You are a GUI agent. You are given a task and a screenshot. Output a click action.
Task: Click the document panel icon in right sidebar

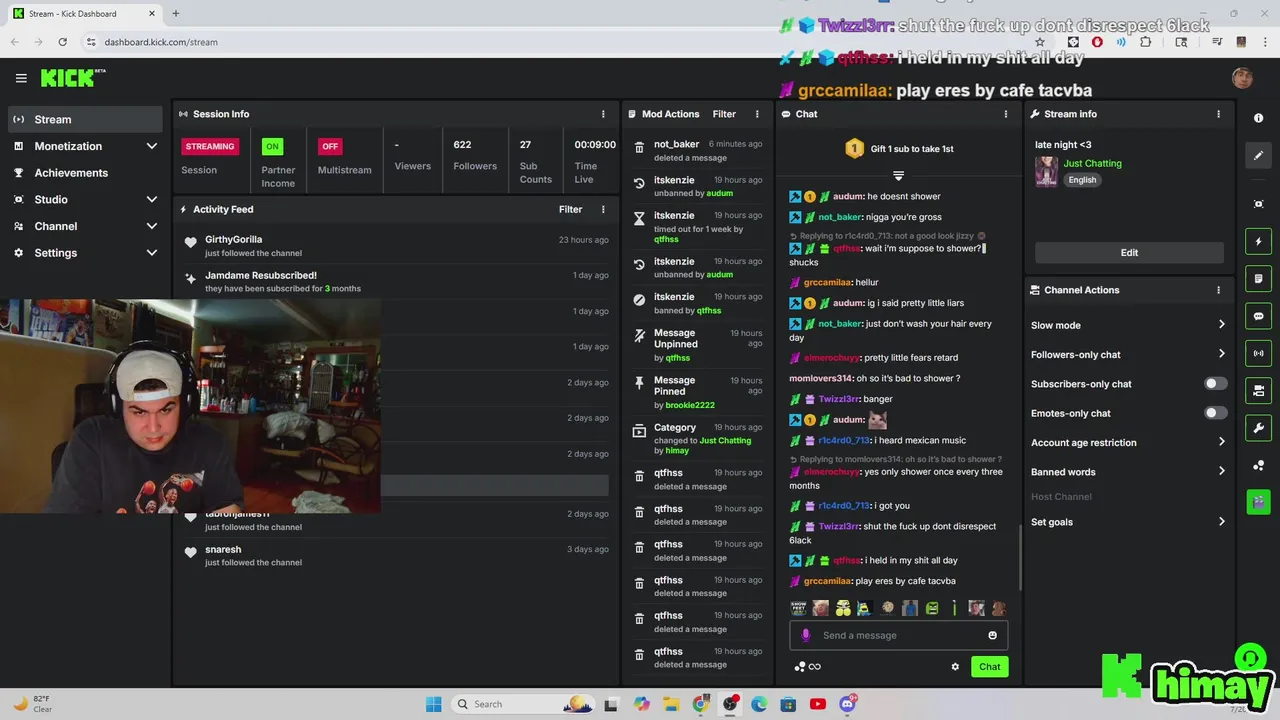[1258, 279]
